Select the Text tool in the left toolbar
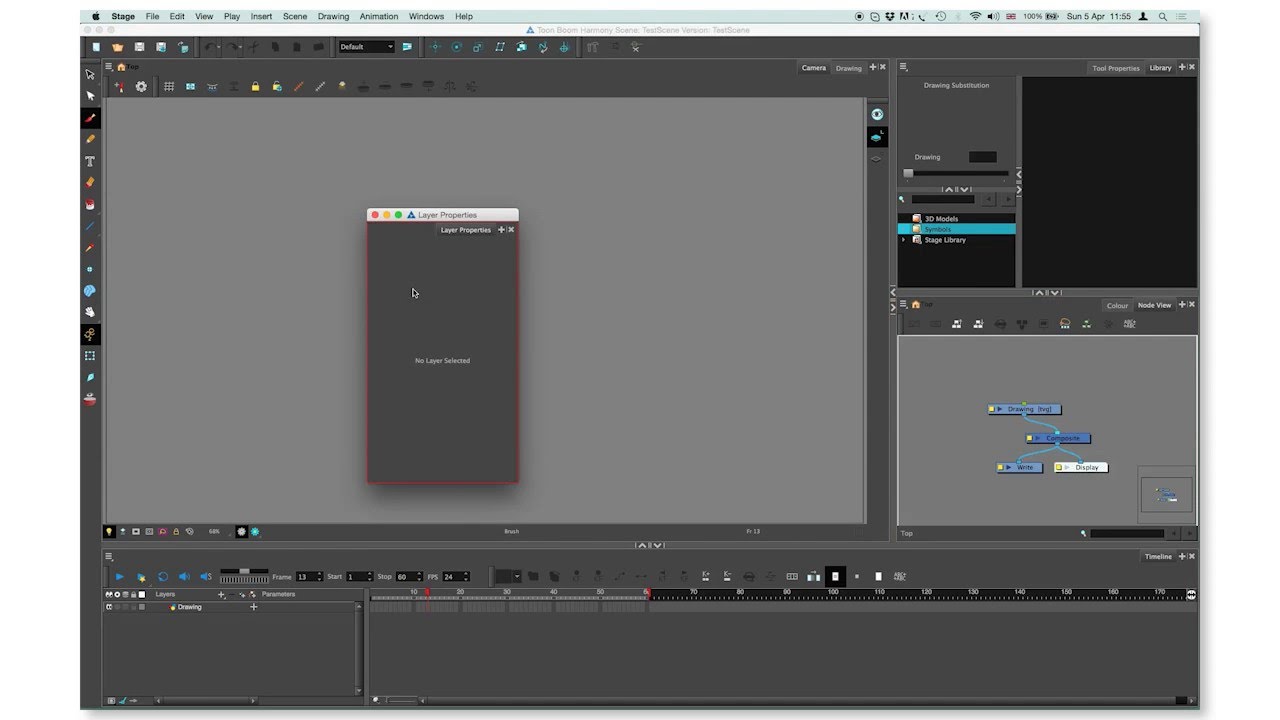The width and height of the screenshot is (1280, 720). click(90, 161)
